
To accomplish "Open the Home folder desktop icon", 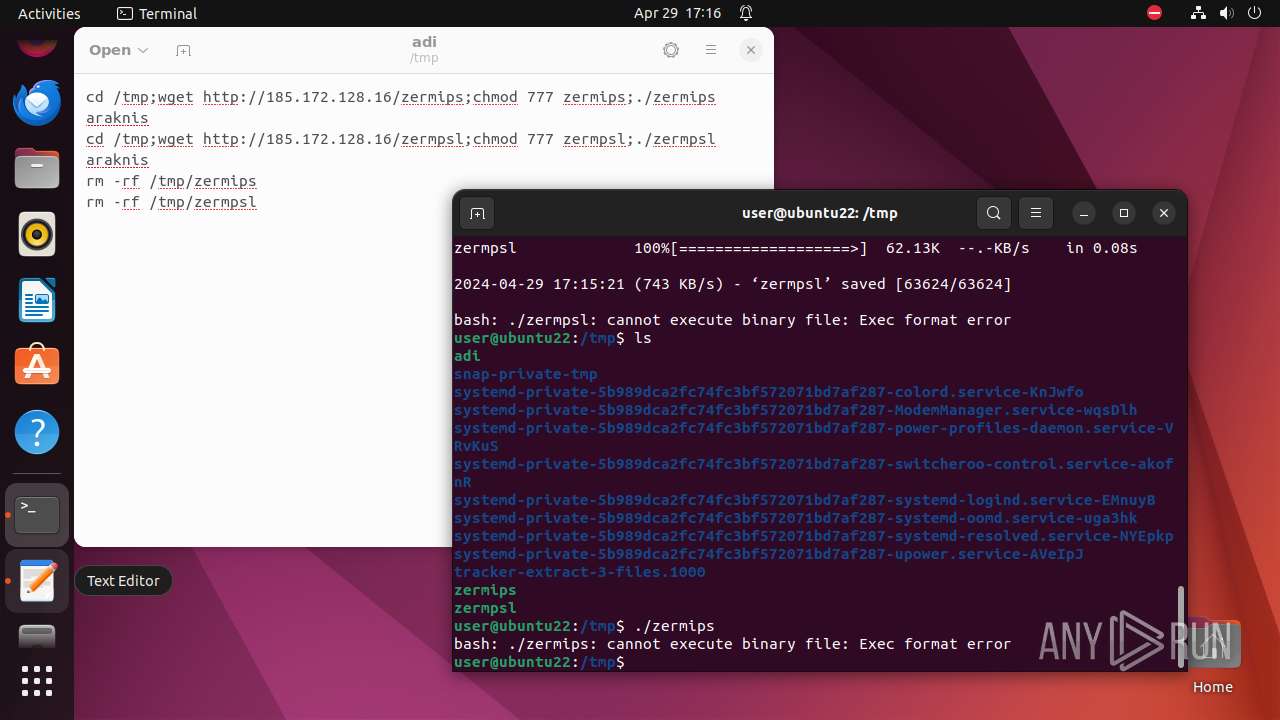I will [x=1212, y=658].
